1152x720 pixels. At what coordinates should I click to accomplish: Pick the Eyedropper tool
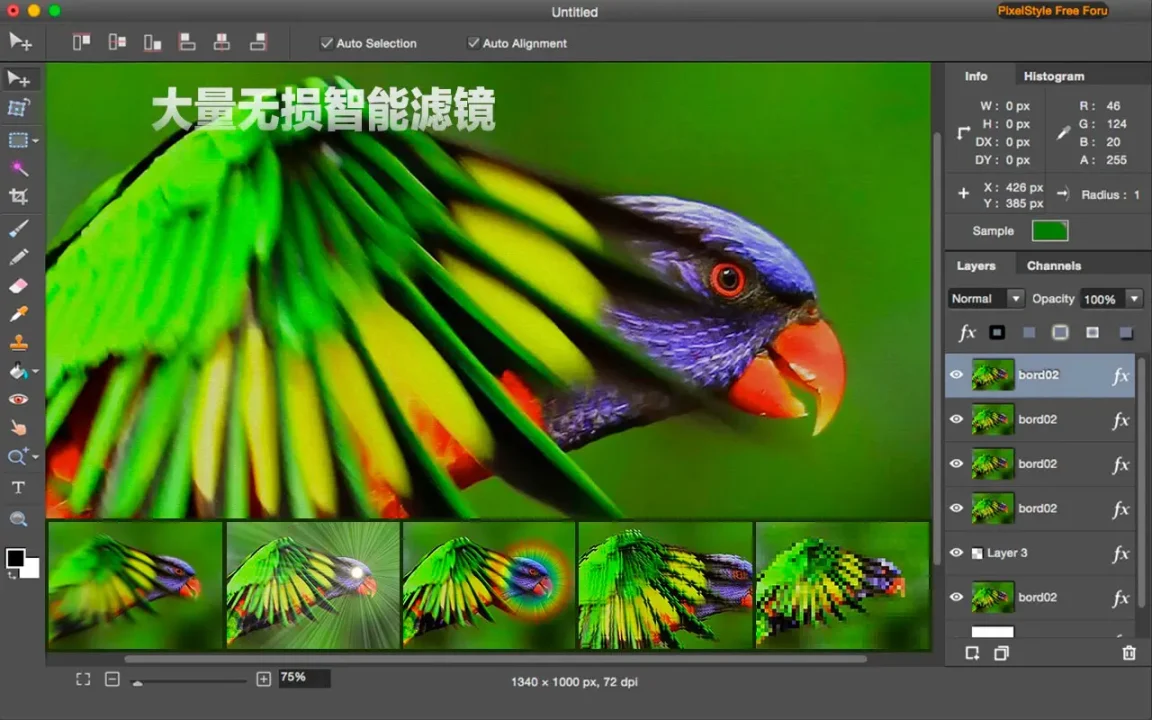pos(18,314)
